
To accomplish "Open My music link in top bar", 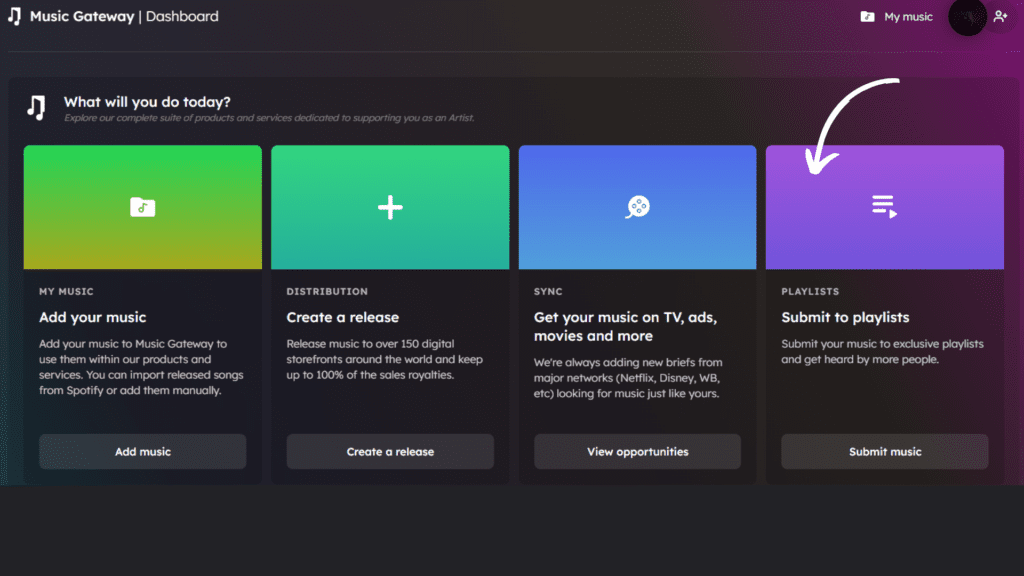I will (x=908, y=17).
